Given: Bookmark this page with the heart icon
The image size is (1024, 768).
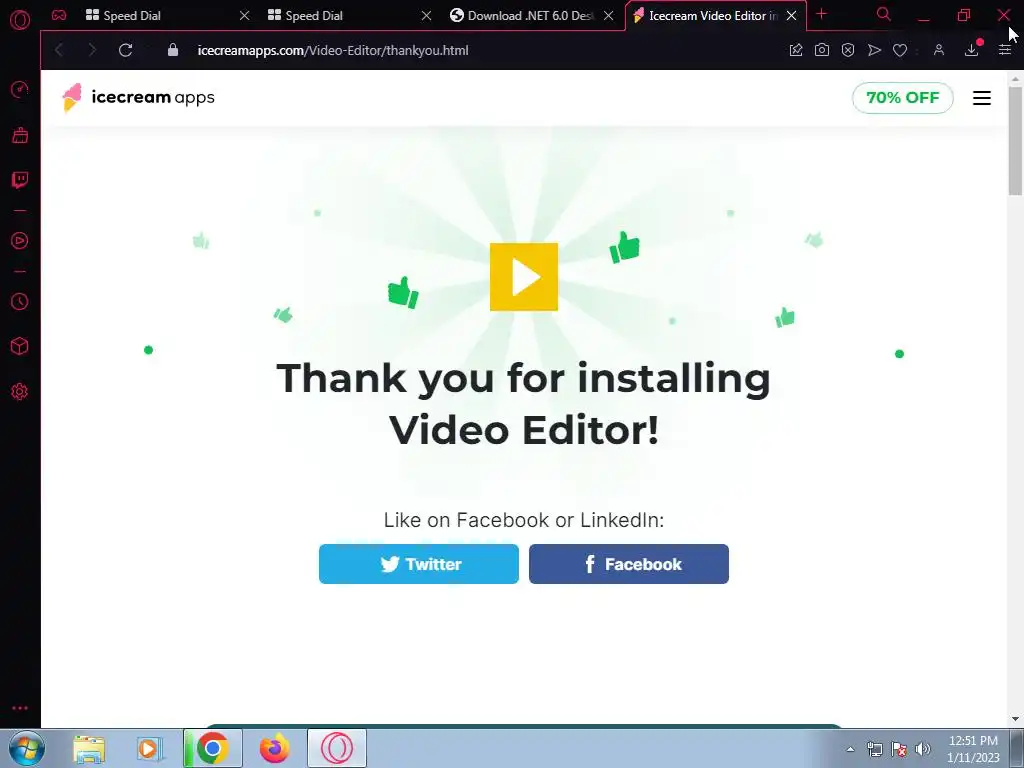Looking at the screenshot, I should 900,50.
